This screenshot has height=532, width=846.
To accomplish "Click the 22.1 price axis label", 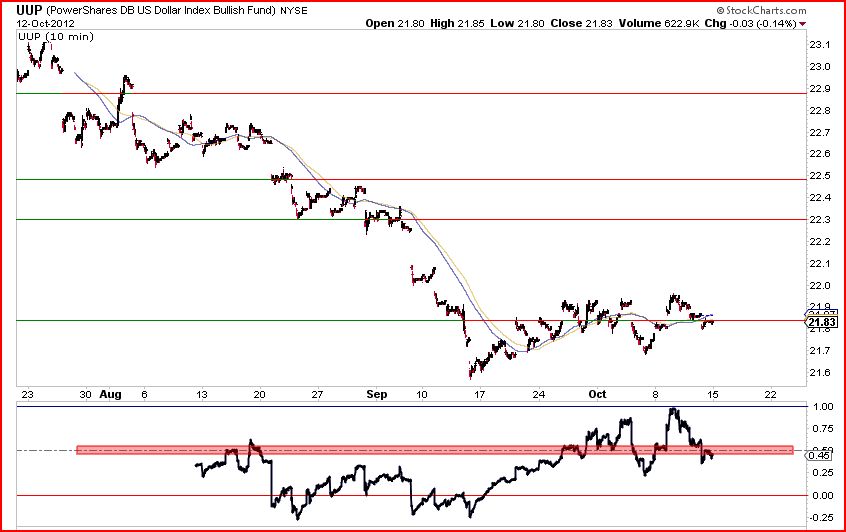I will coord(820,263).
